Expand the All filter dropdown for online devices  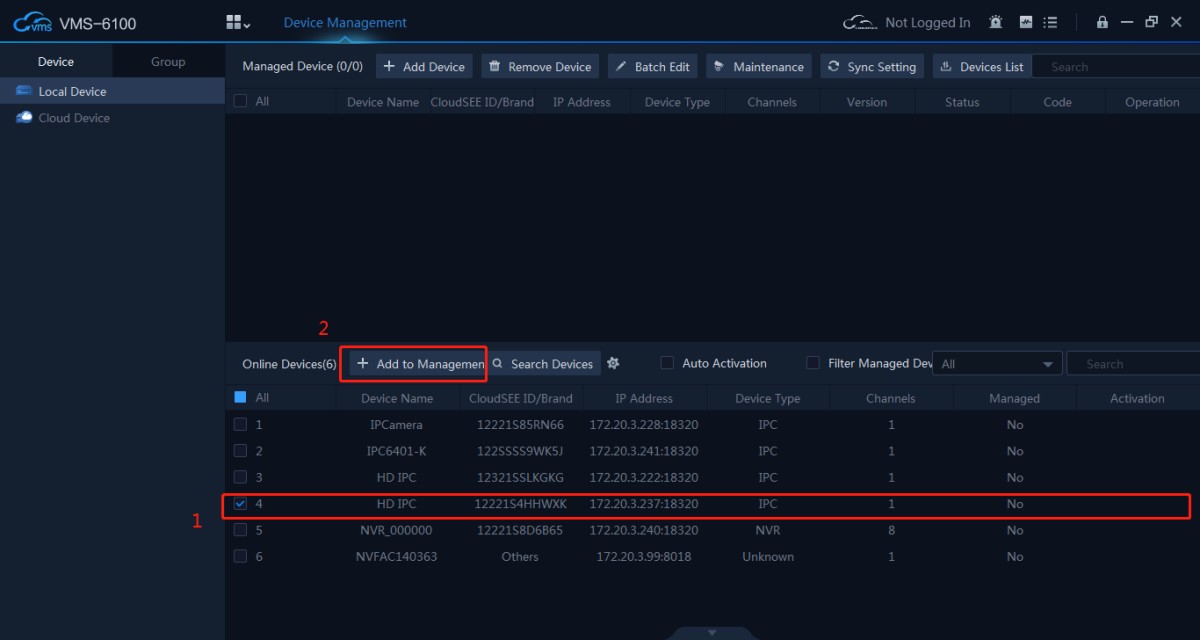coord(997,364)
